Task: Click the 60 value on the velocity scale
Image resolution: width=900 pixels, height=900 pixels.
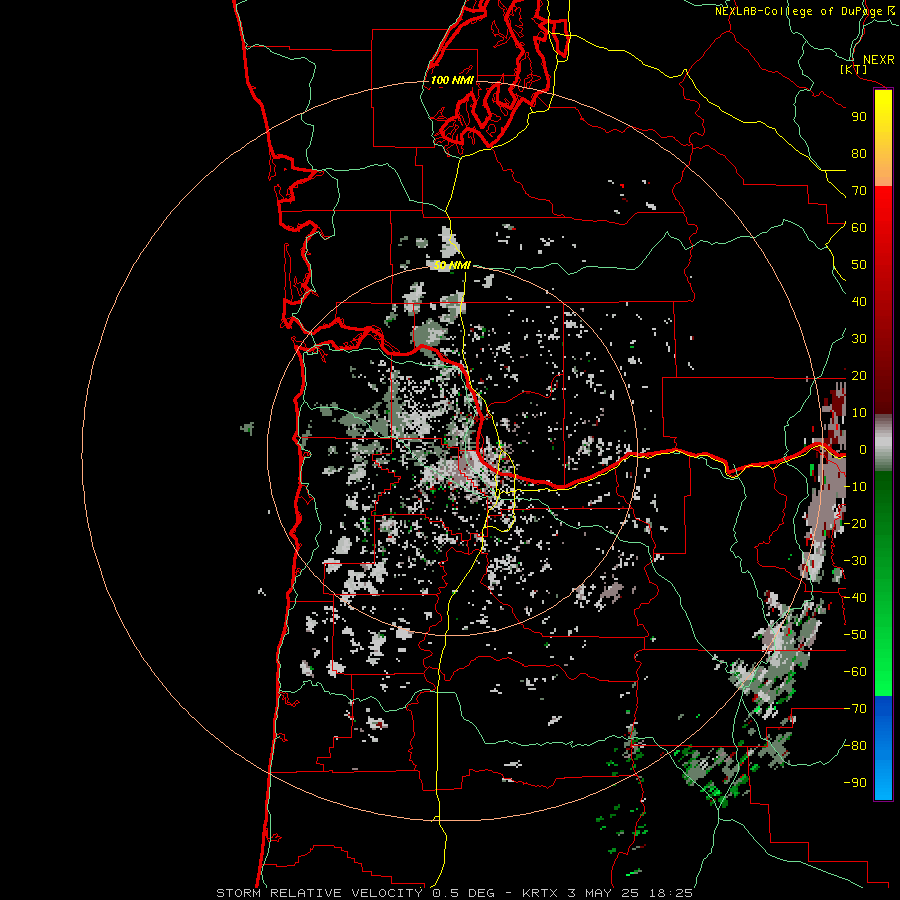Action: [x=859, y=227]
